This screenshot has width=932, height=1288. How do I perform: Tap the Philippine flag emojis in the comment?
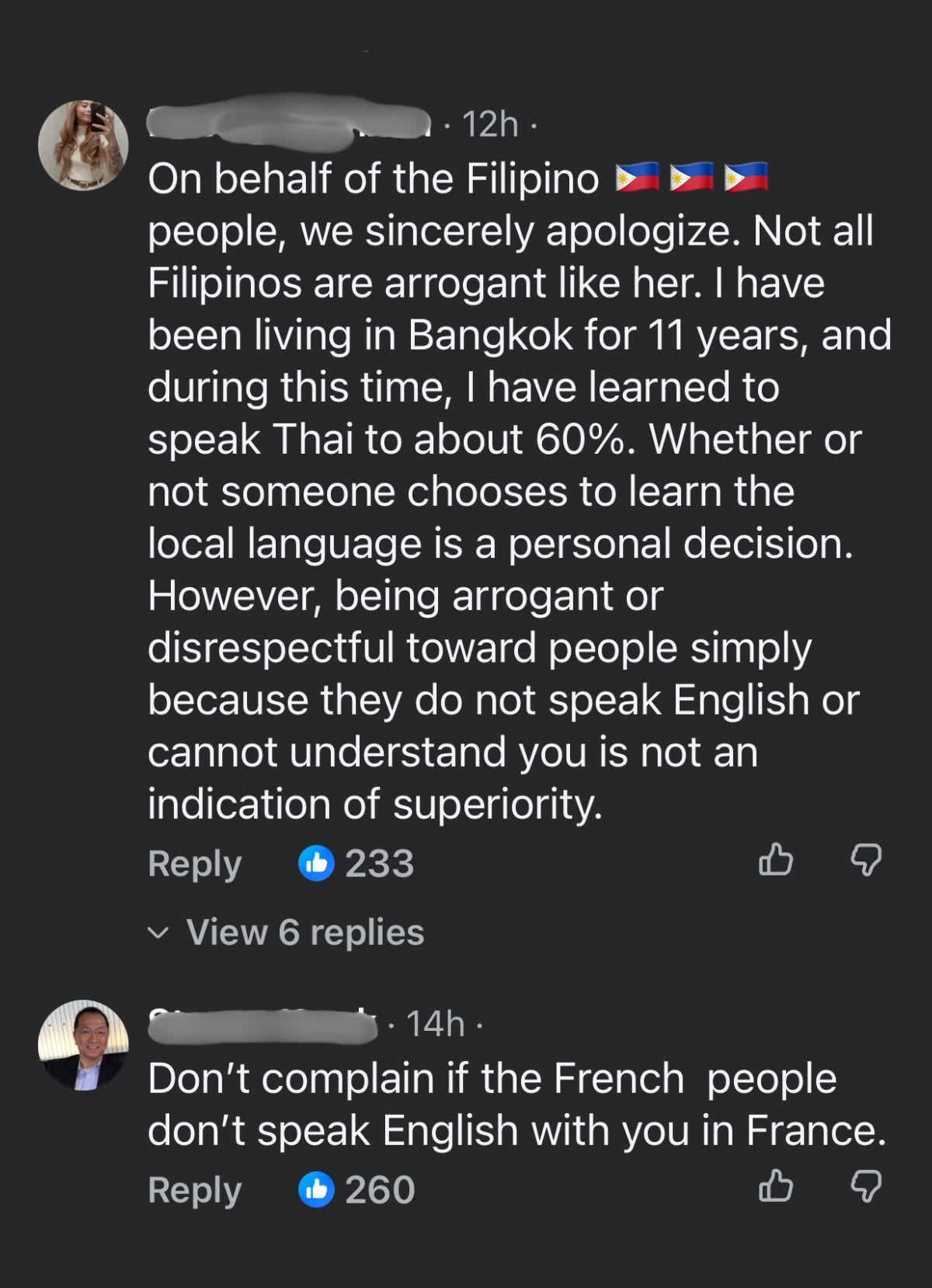[691, 178]
